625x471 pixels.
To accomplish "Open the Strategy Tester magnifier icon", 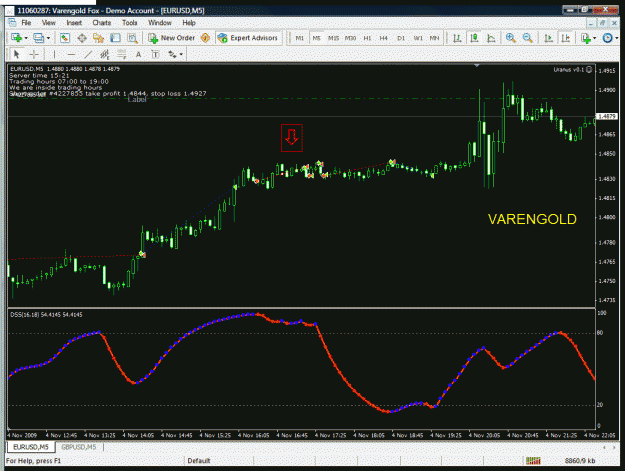I will click(132, 38).
